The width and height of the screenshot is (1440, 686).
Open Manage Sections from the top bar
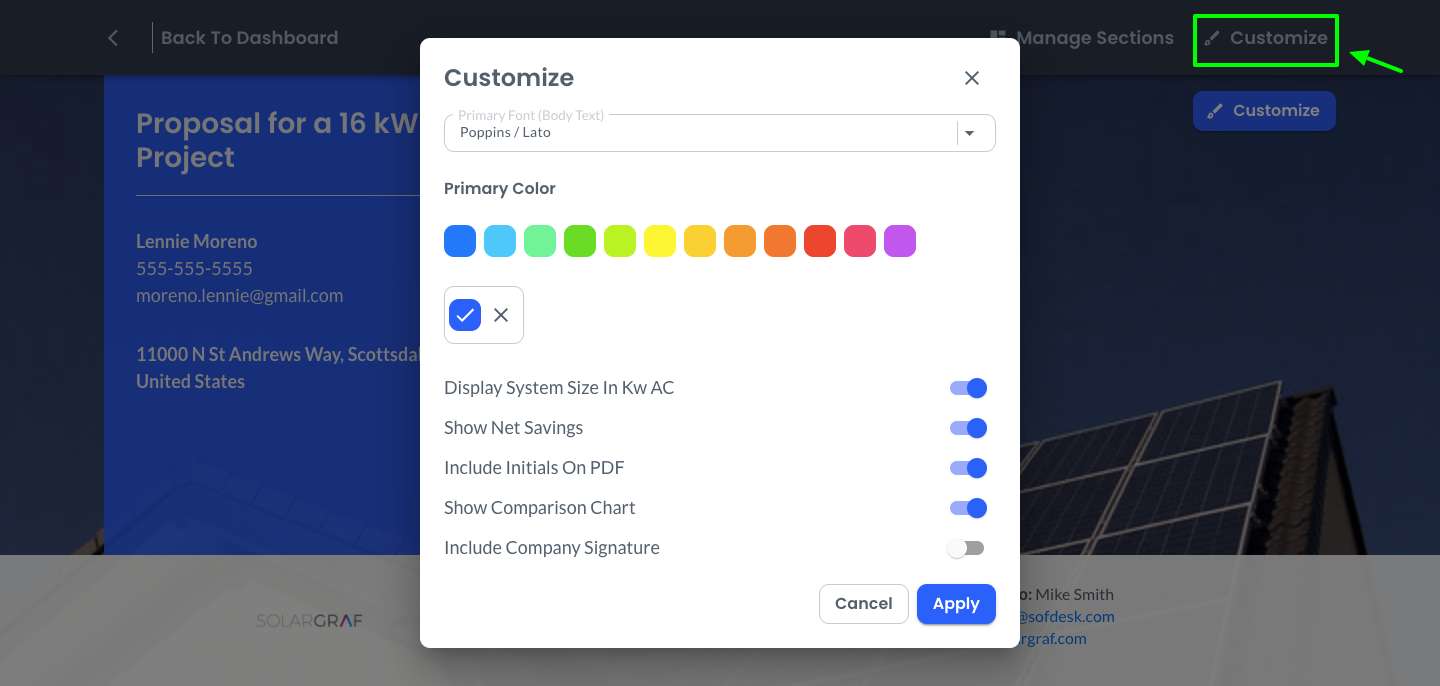1081,37
